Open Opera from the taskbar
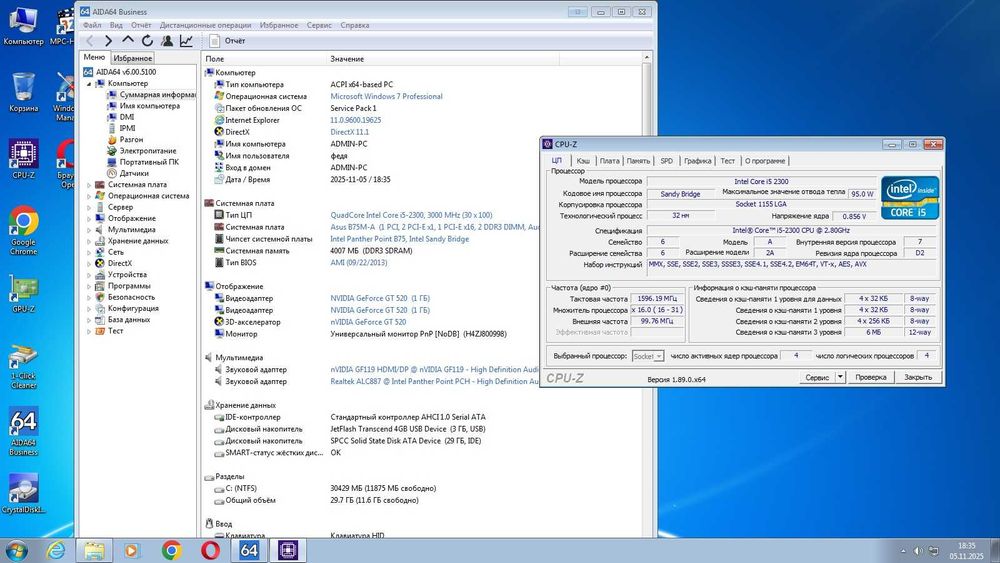The height and width of the screenshot is (563, 1000). click(210, 550)
